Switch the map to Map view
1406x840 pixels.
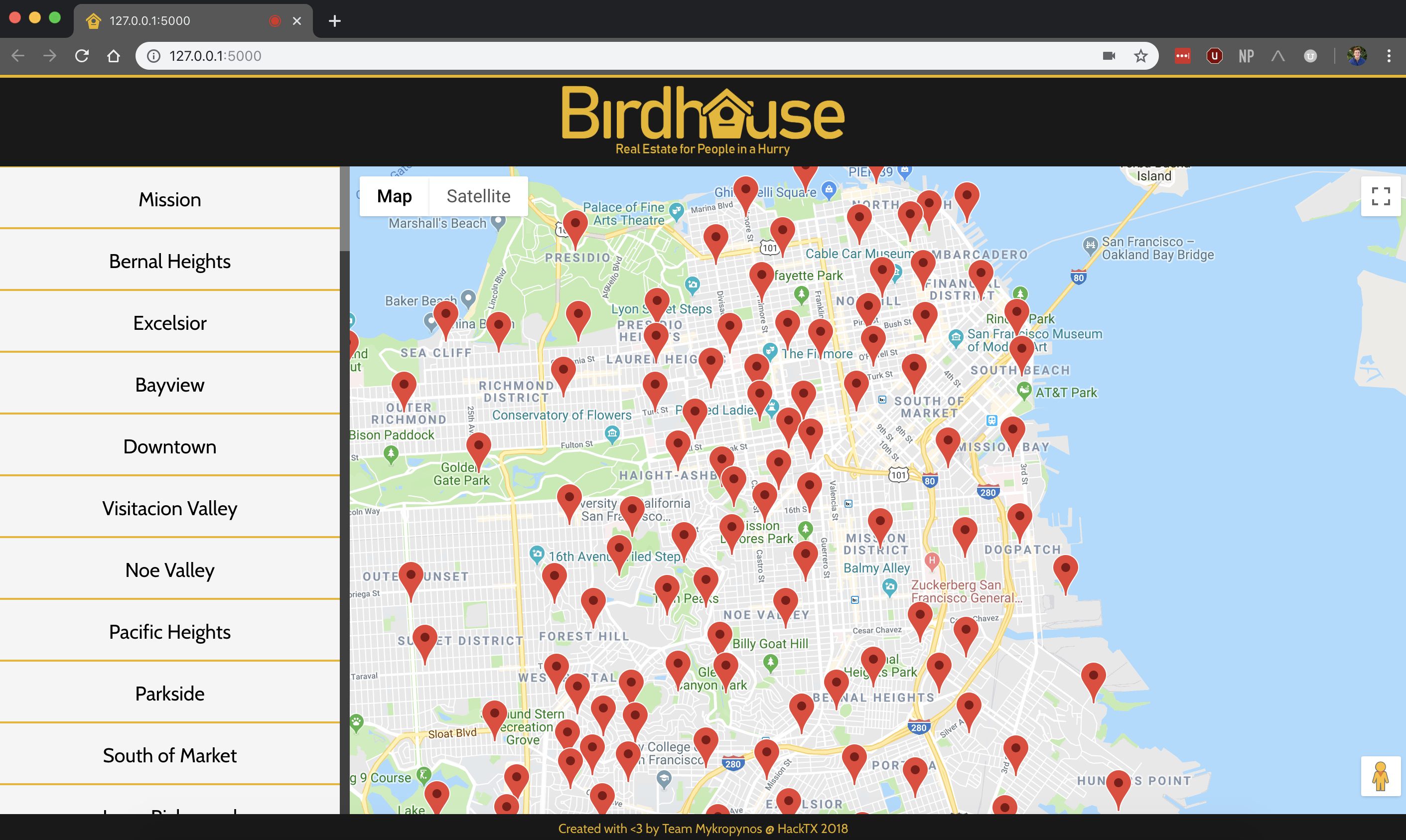coord(395,196)
